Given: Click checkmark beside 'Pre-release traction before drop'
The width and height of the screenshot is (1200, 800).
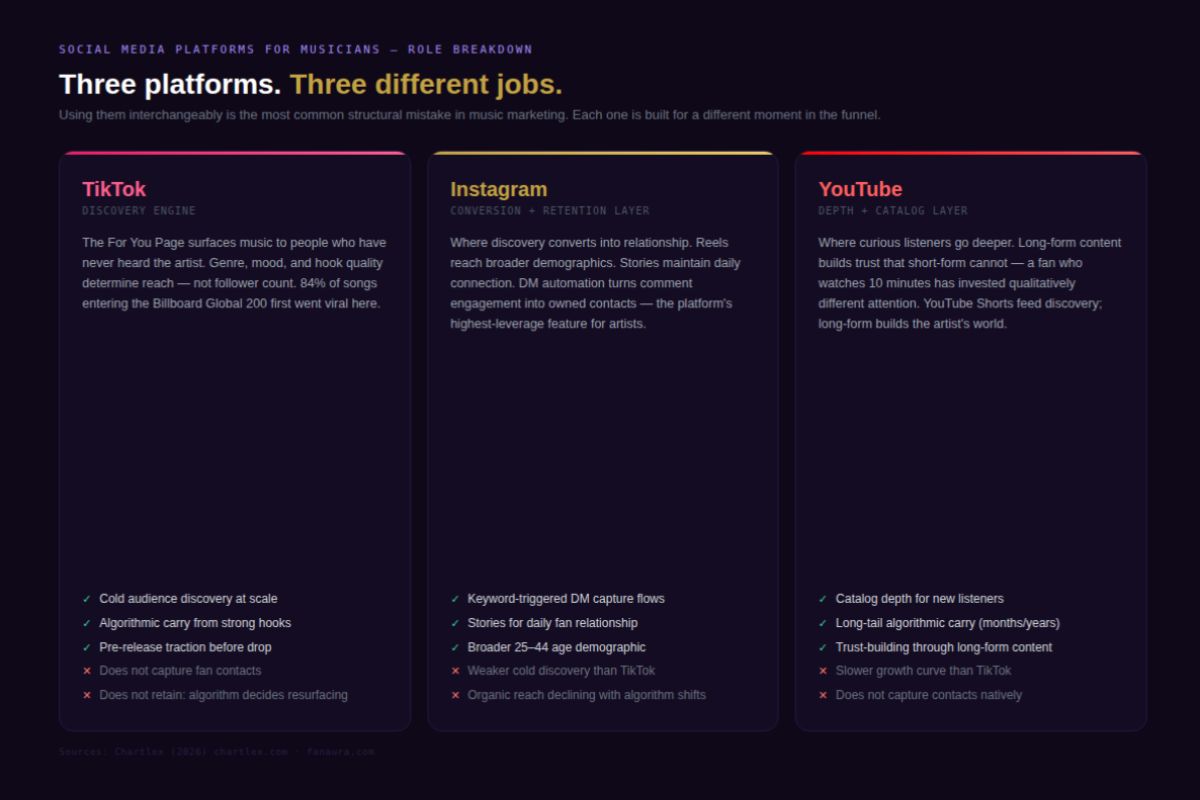Looking at the screenshot, I should 87,647.
